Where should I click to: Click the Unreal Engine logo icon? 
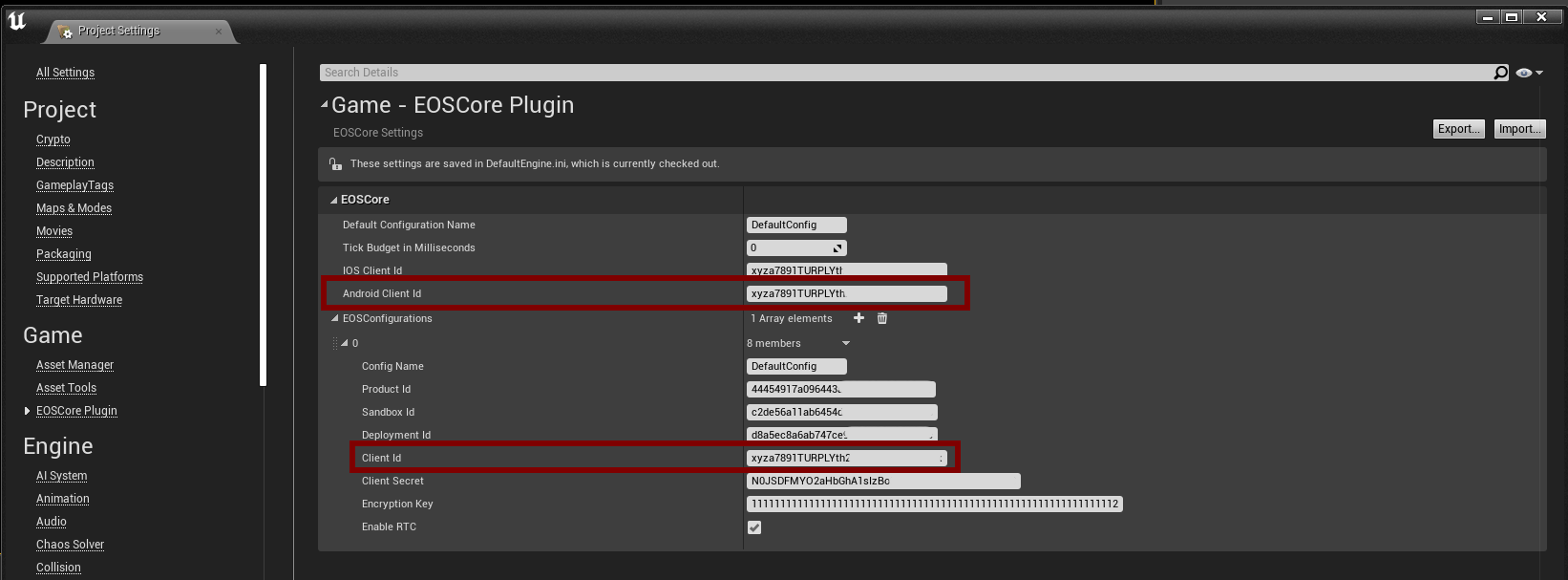pyautogui.click(x=17, y=22)
